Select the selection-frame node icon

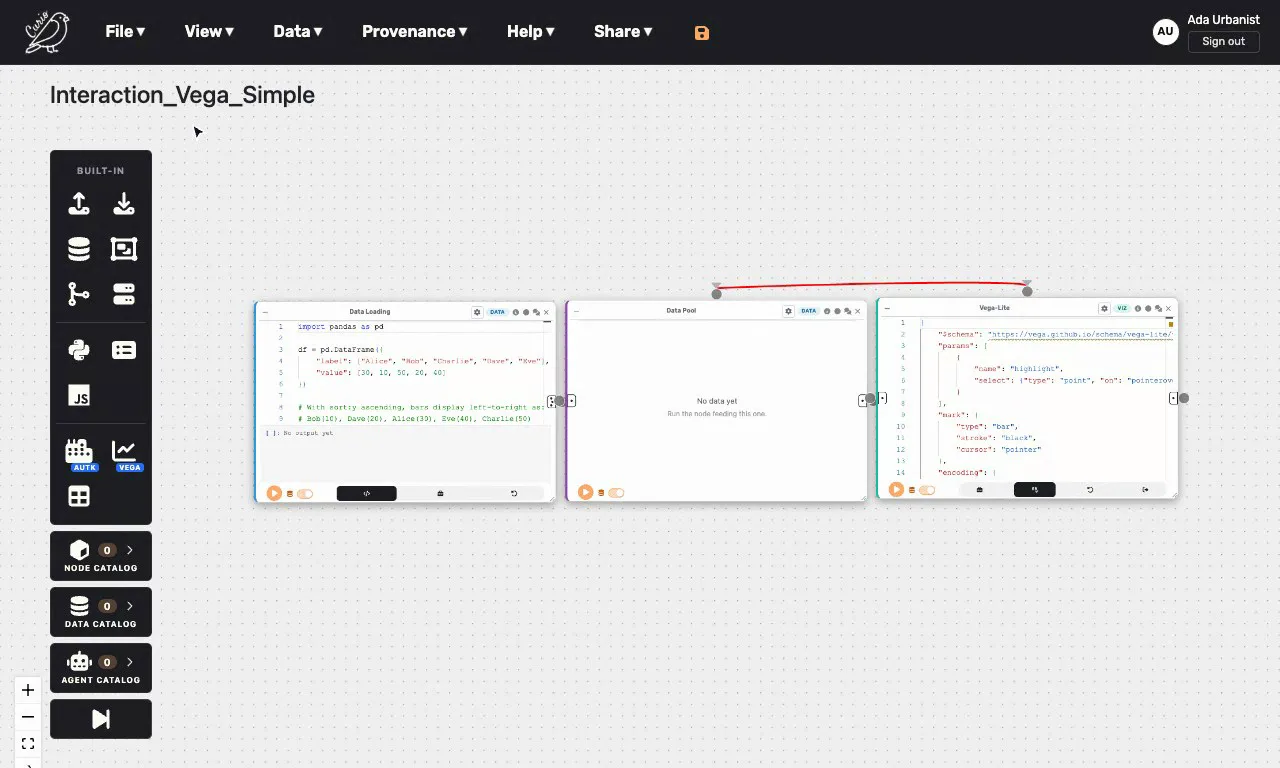[124, 249]
